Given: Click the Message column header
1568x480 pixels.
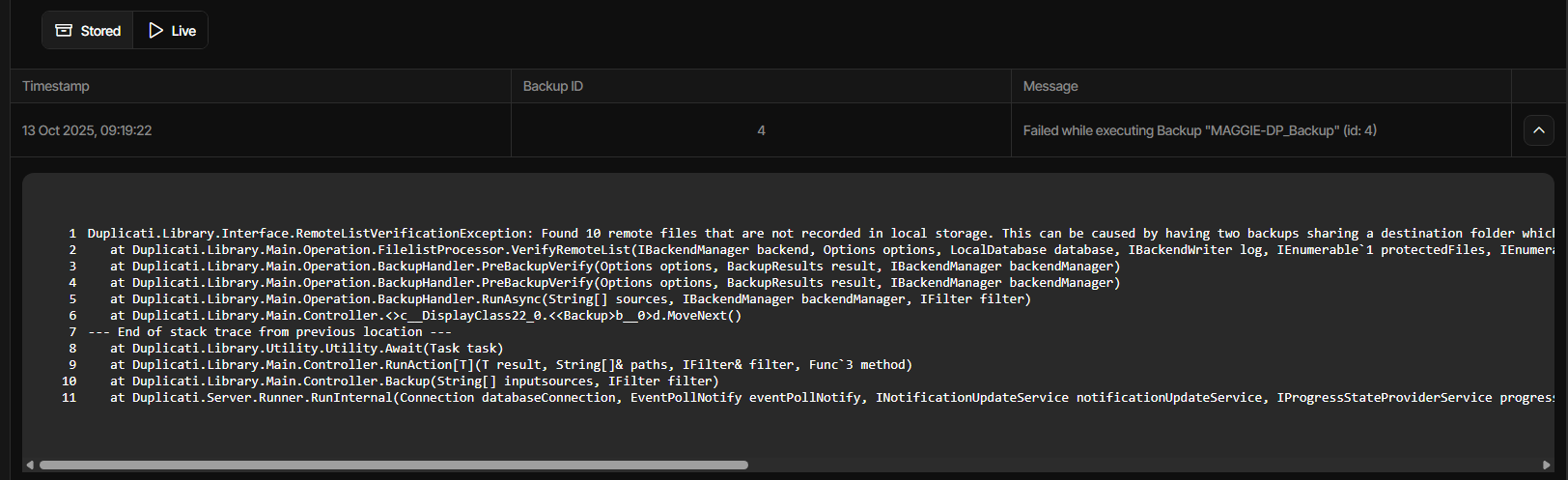Looking at the screenshot, I should (1050, 86).
